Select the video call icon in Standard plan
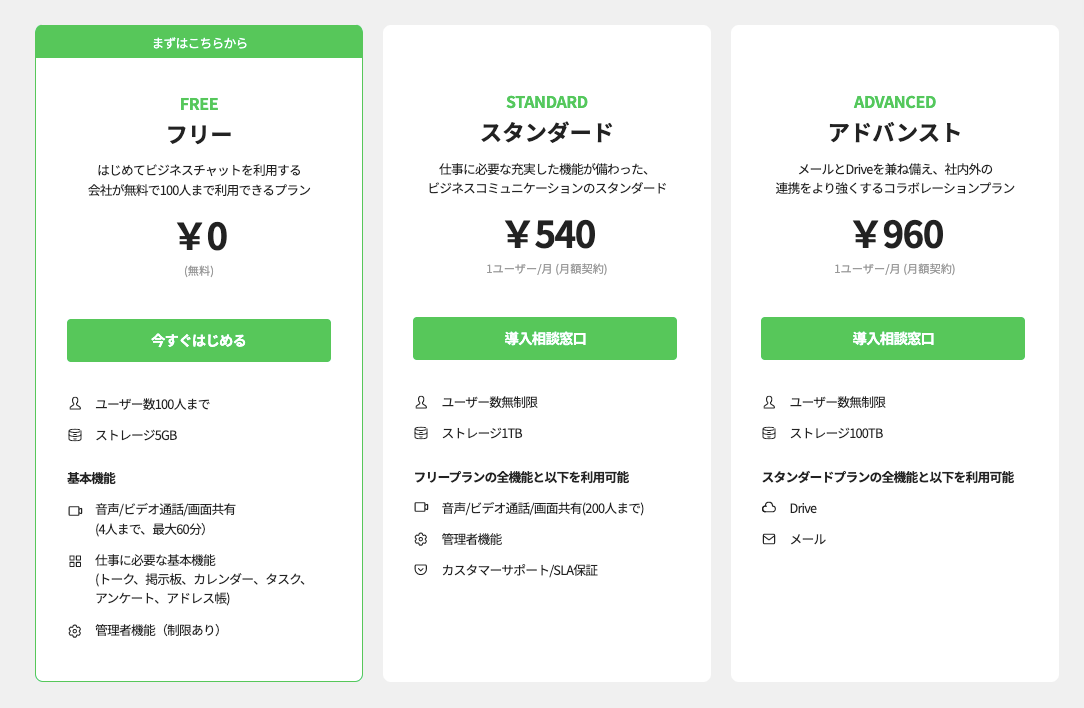 419,508
